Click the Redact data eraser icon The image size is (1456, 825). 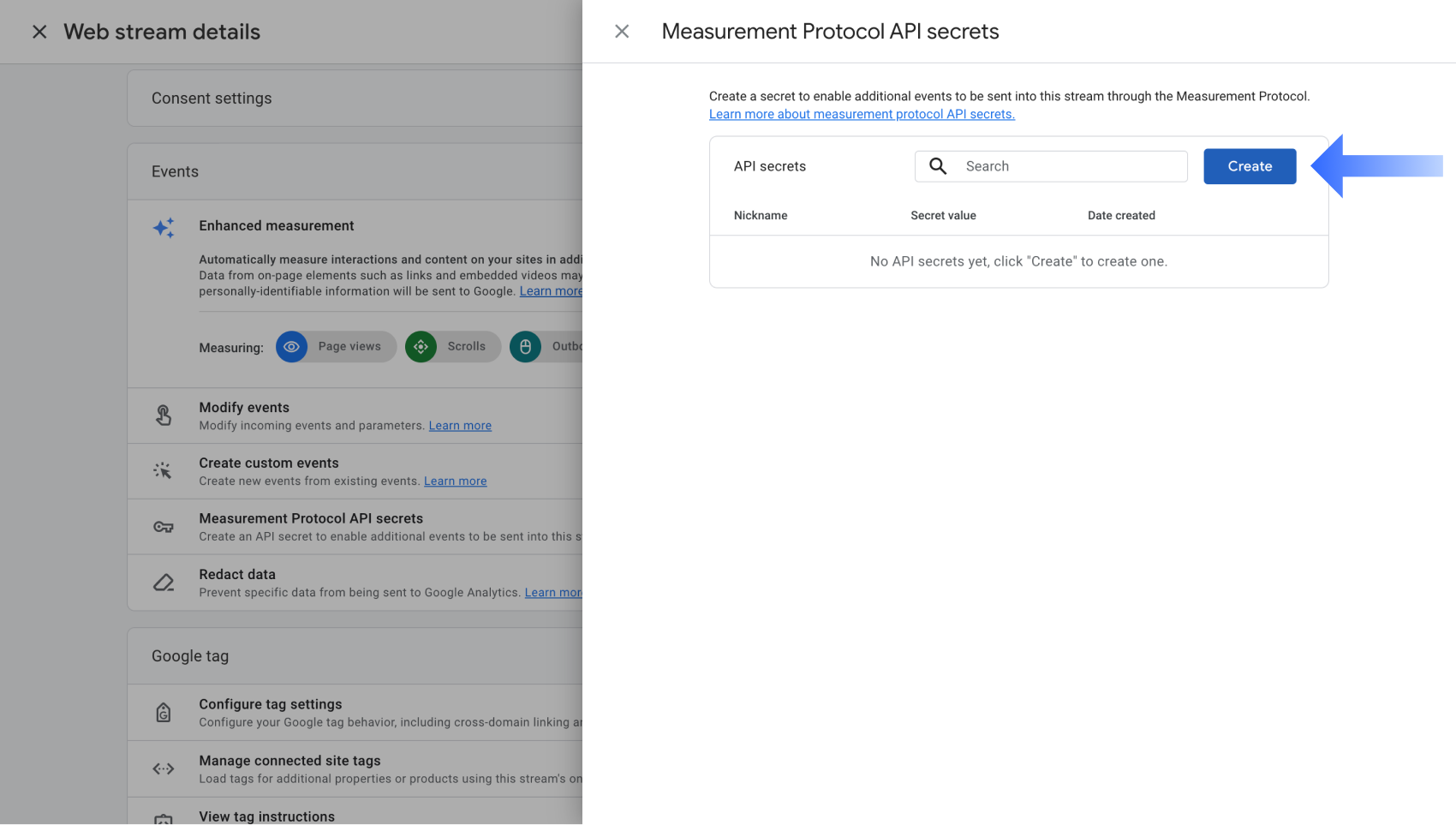click(x=164, y=583)
